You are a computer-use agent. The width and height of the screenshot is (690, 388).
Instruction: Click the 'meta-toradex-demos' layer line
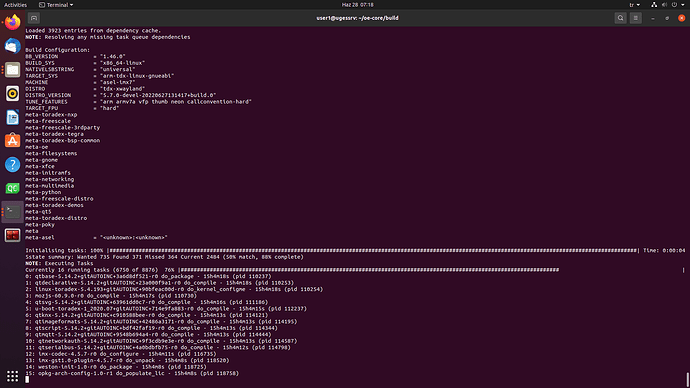[54, 205]
